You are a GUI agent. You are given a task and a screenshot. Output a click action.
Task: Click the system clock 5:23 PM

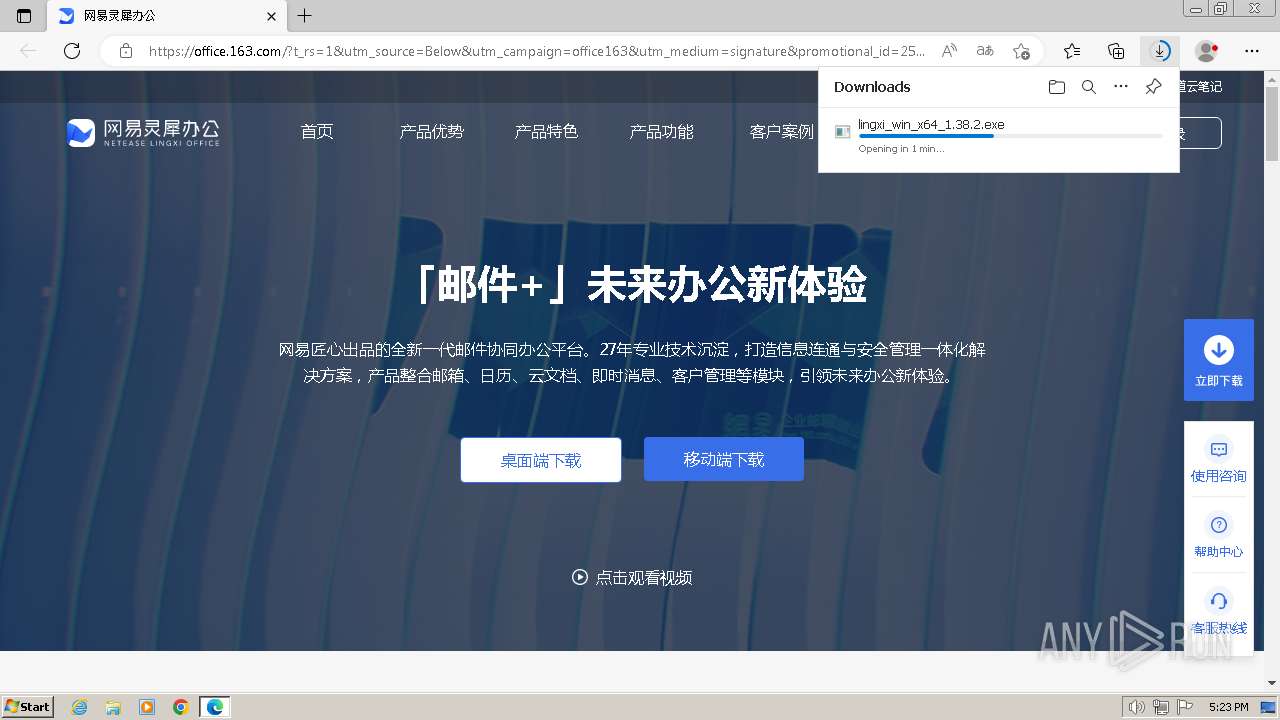pyautogui.click(x=1229, y=707)
